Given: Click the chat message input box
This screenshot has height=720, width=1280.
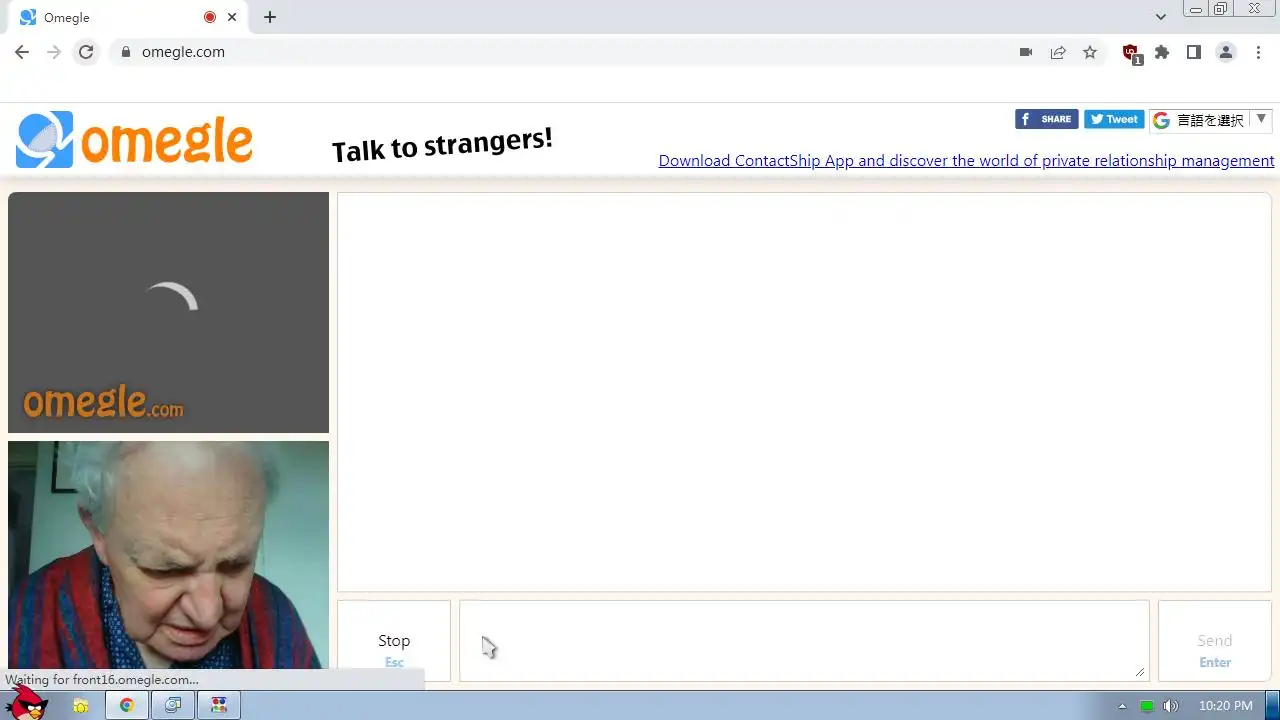Looking at the screenshot, I should pos(803,640).
